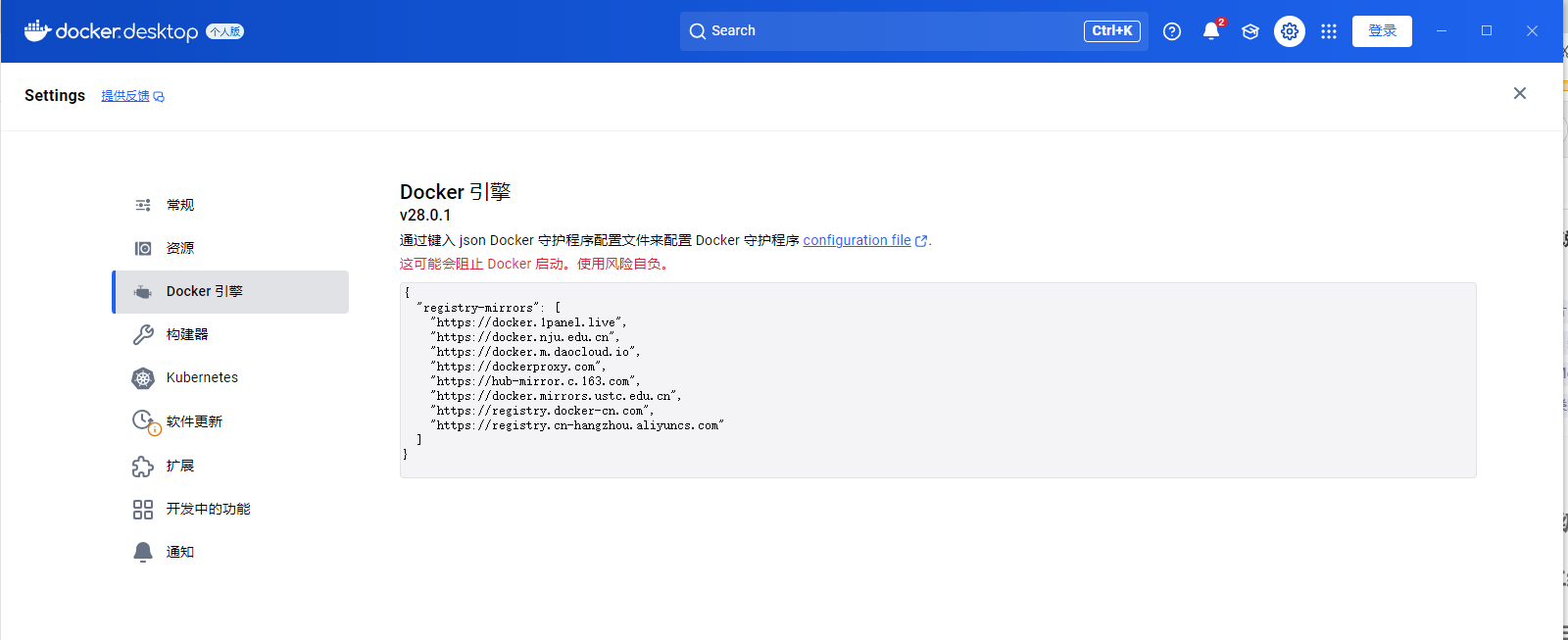Select the Kubernetes settings tab
The image size is (1568, 640).
pos(231,377)
